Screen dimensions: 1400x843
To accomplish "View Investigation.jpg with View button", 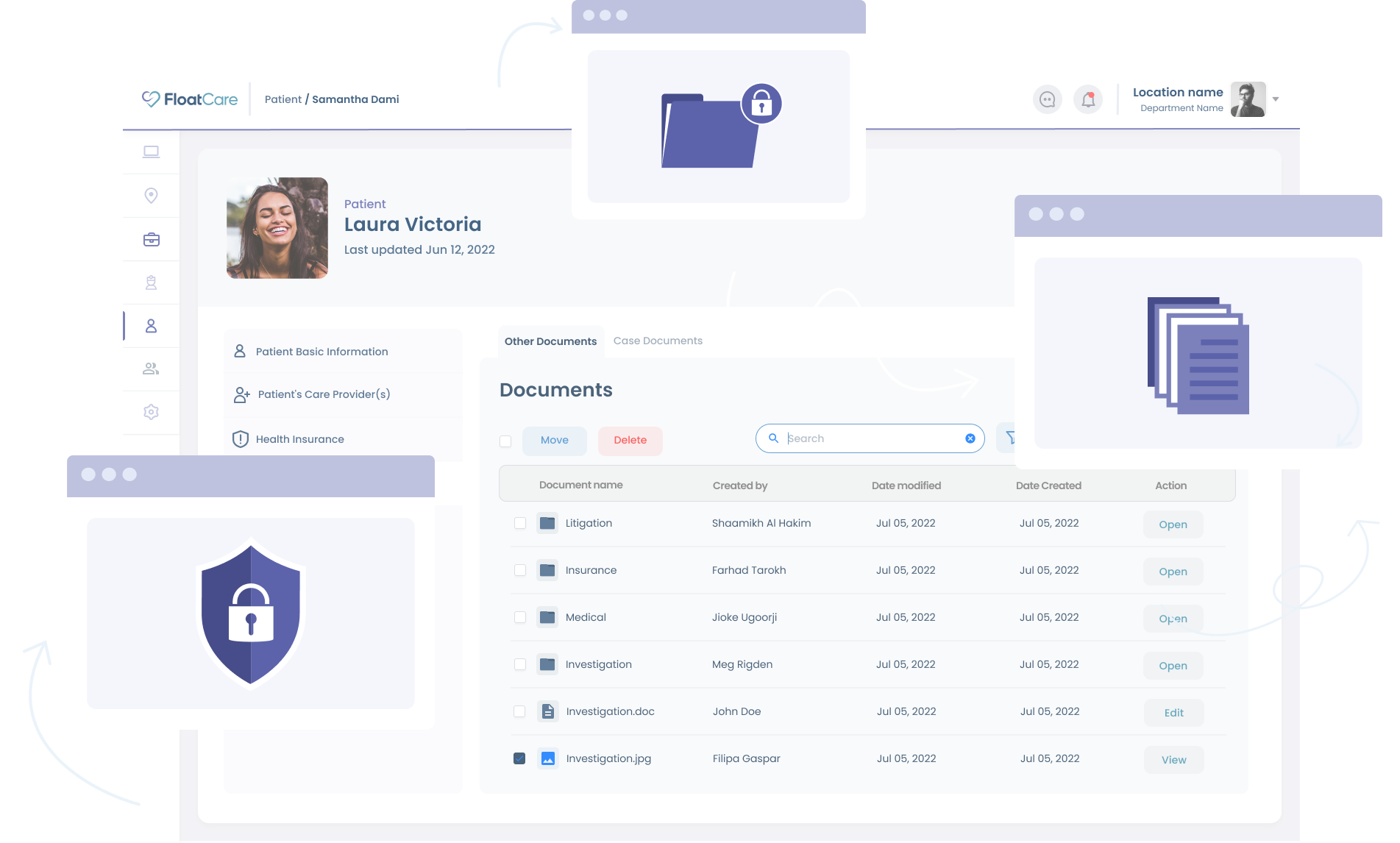I will pyautogui.click(x=1173, y=760).
